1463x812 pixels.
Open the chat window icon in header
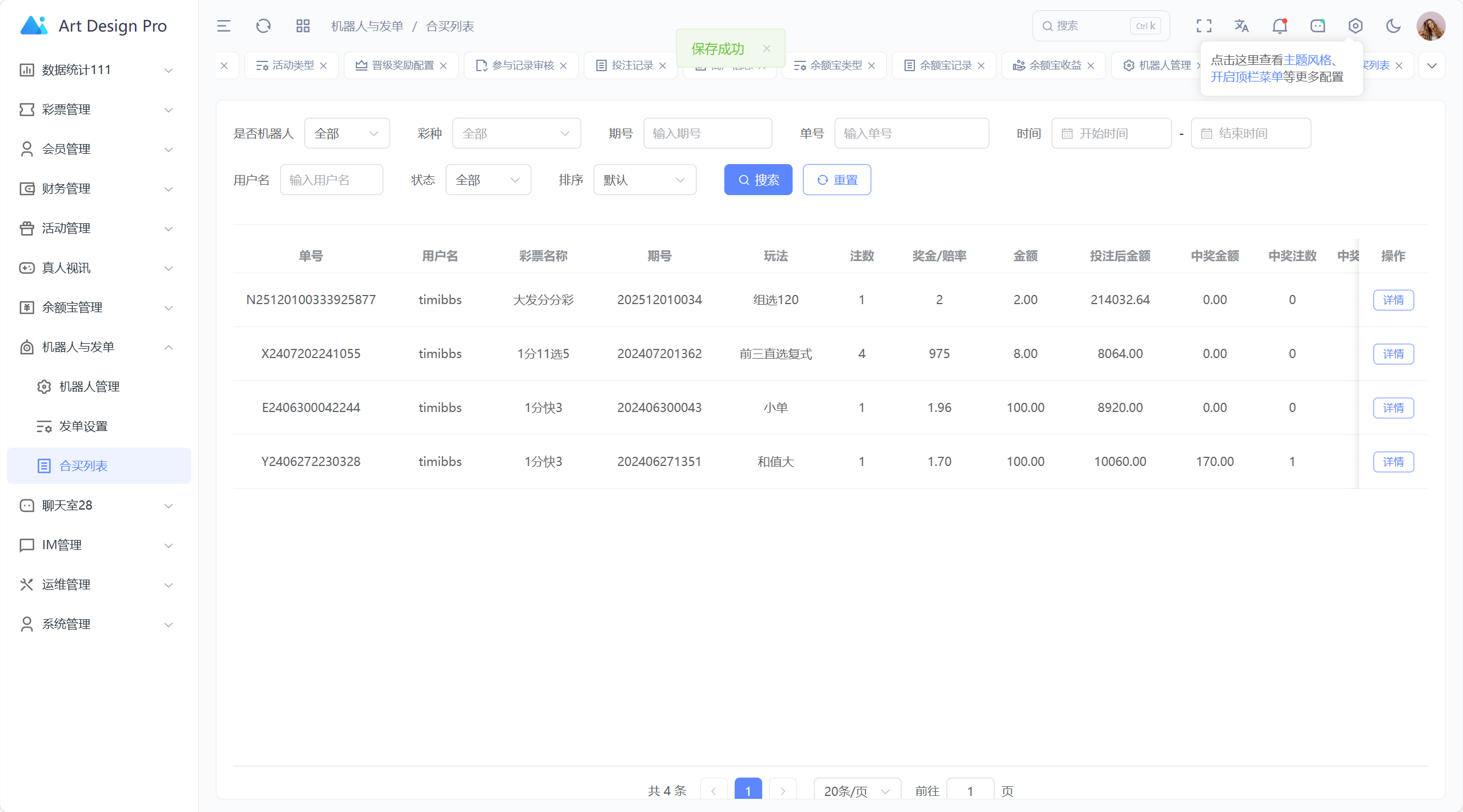coord(1317,26)
